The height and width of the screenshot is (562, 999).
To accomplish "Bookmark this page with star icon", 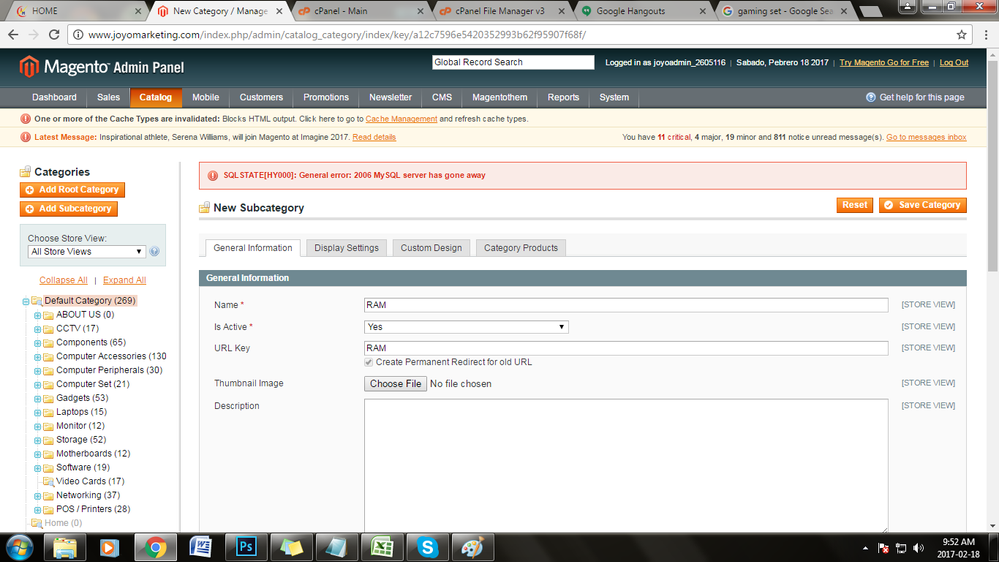I will 961,35.
